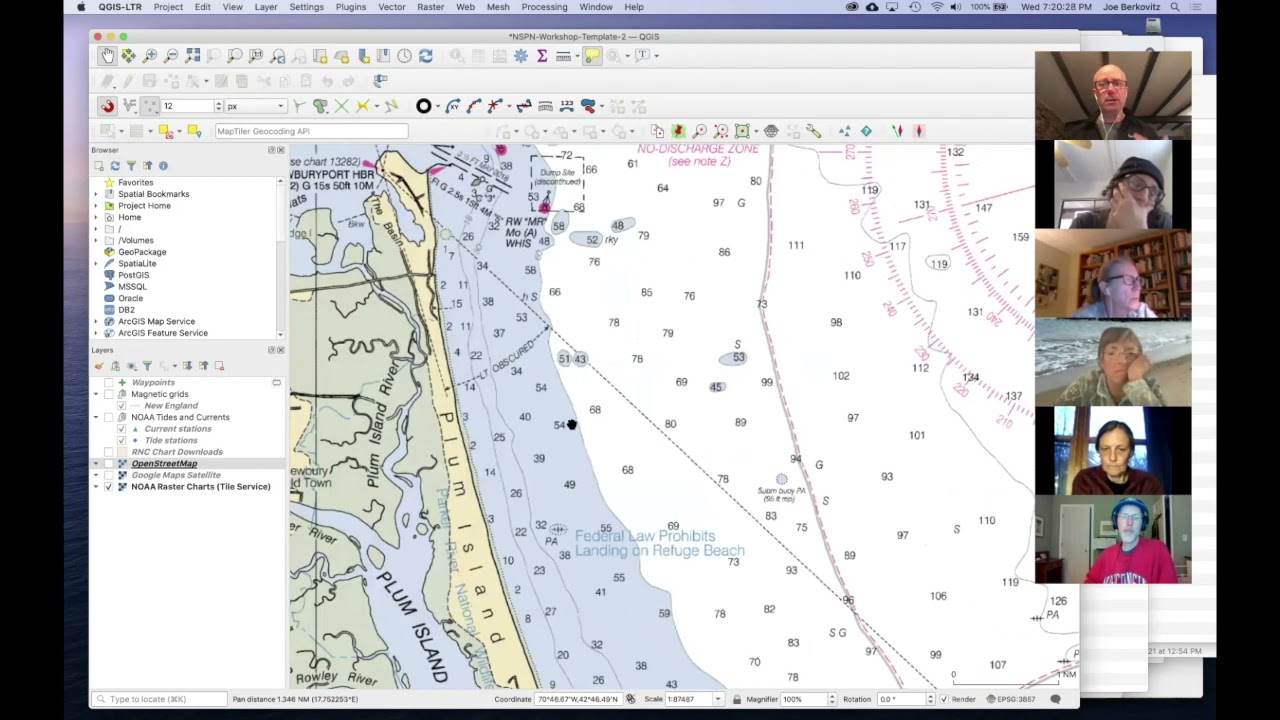This screenshot has height=720, width=1280.
Task: Refresh the map canvas
Action: click(426, 56)
